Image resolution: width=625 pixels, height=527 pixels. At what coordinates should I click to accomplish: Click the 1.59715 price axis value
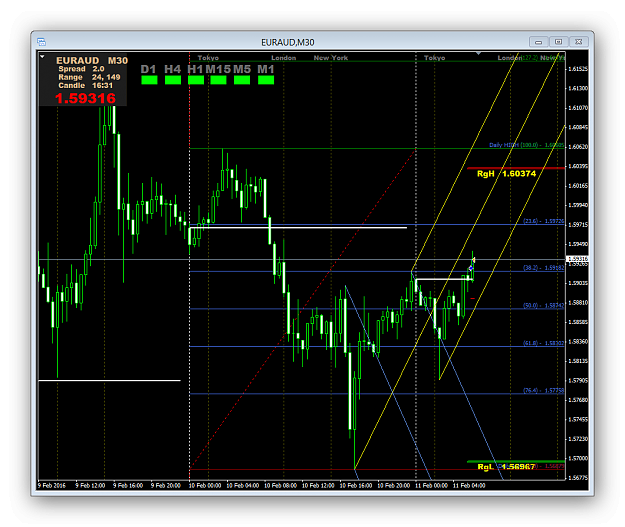[x=578, y=225]
